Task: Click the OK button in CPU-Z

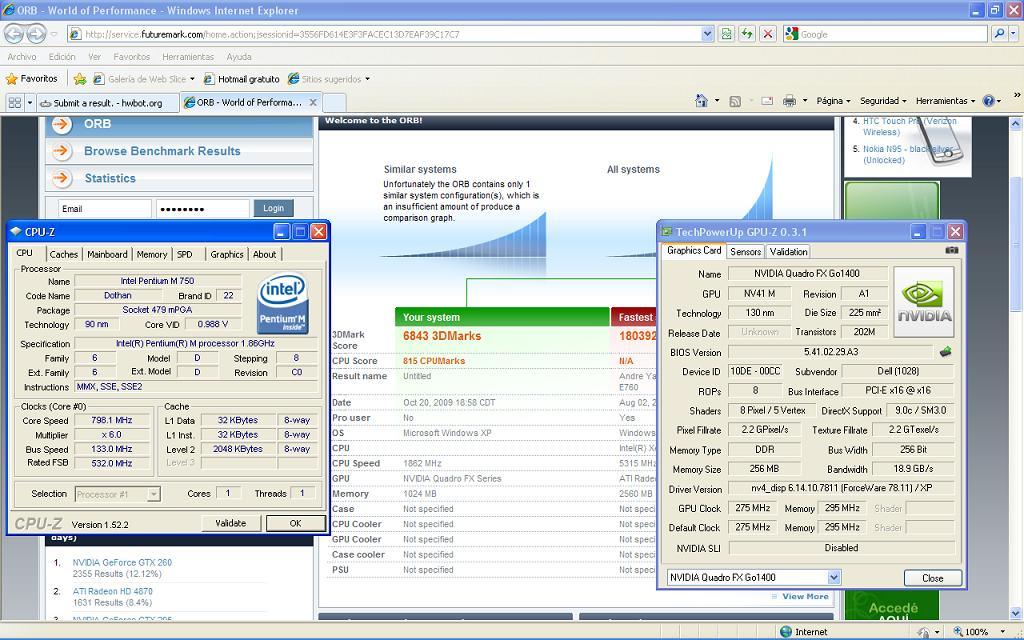Action: pyautogui.click(x=295, y=523)
